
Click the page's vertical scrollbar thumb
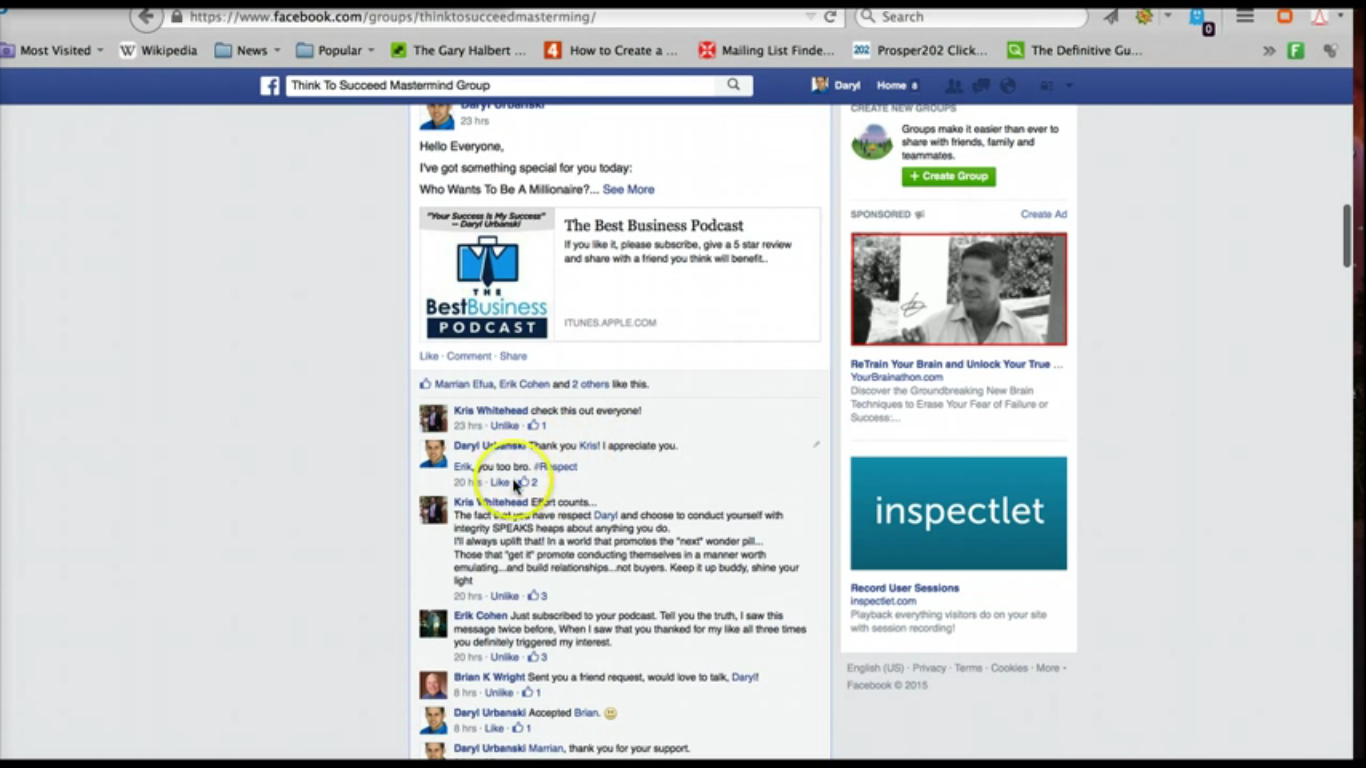click(1347, 234)
